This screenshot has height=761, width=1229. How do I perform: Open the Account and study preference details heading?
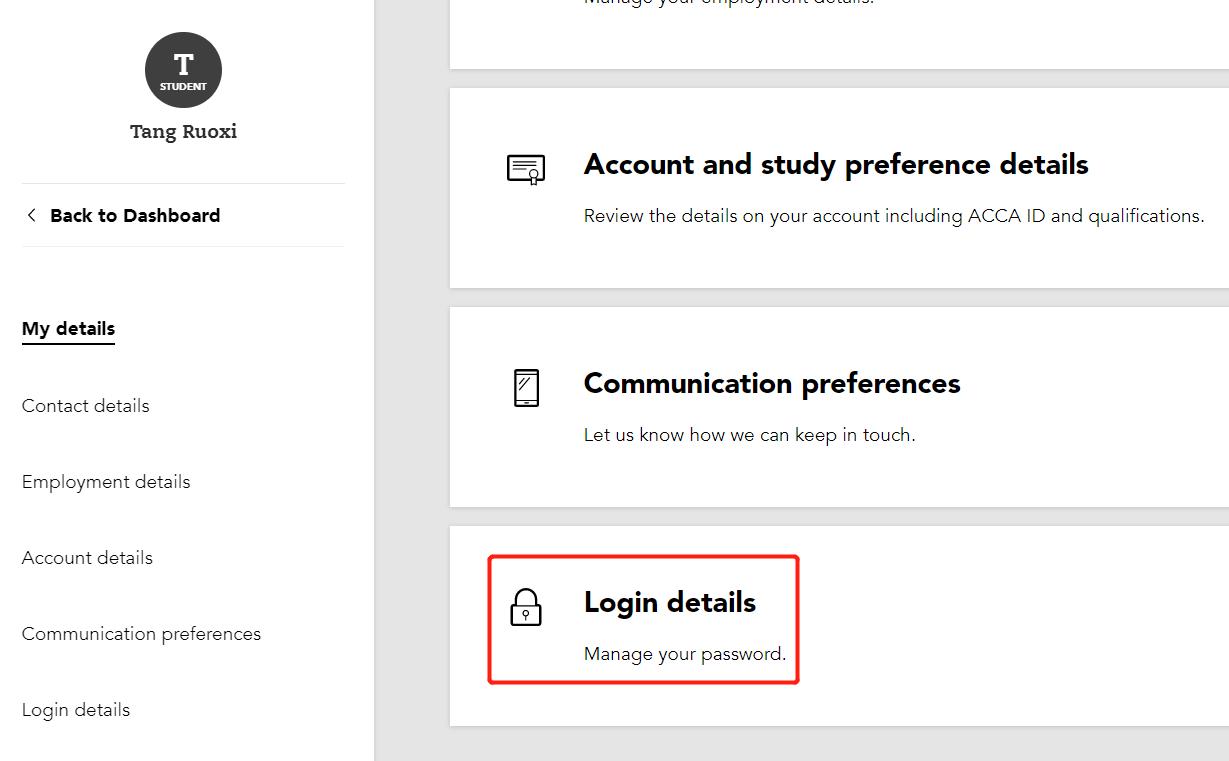(836, 164)
